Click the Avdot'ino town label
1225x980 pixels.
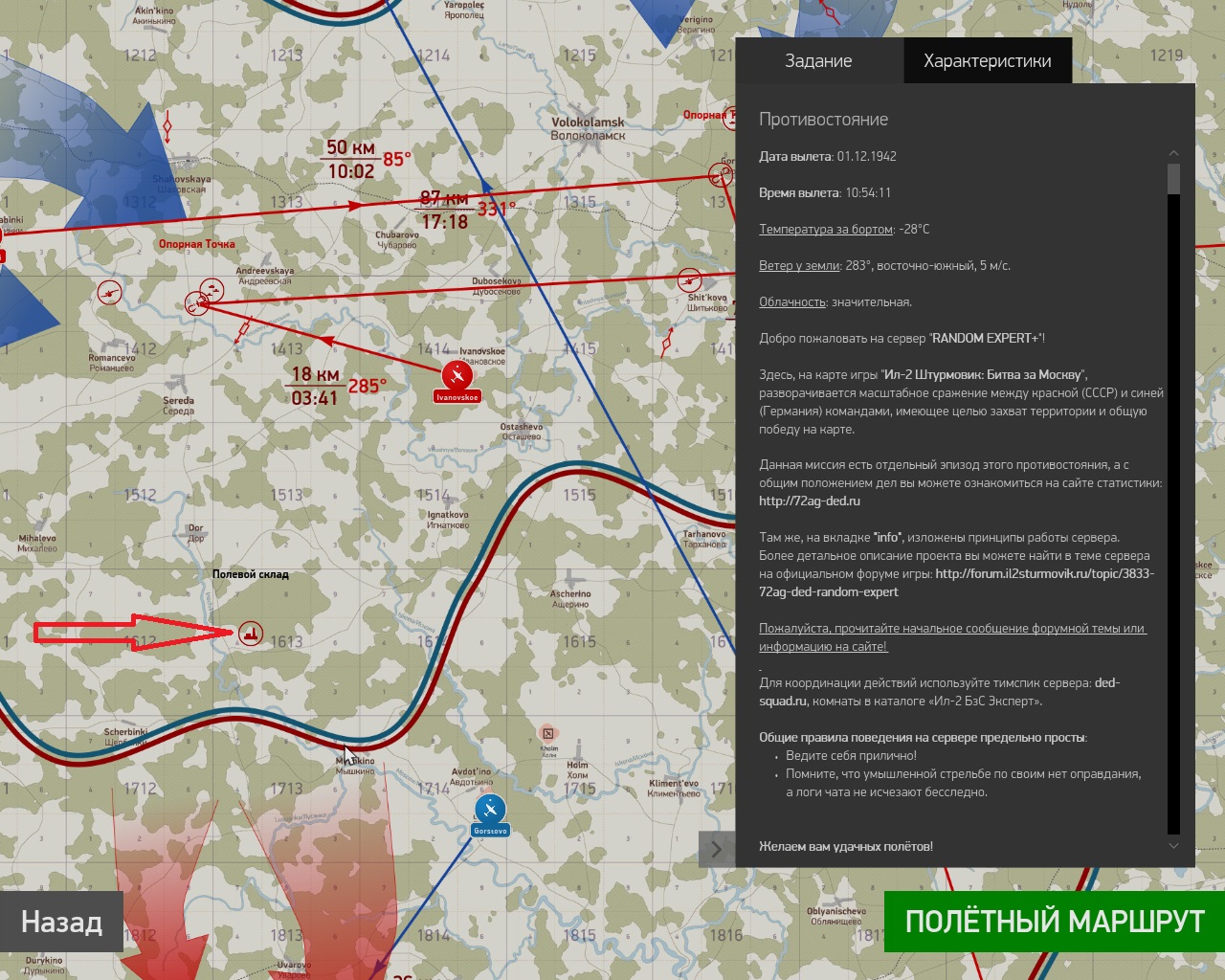(471, 776)
